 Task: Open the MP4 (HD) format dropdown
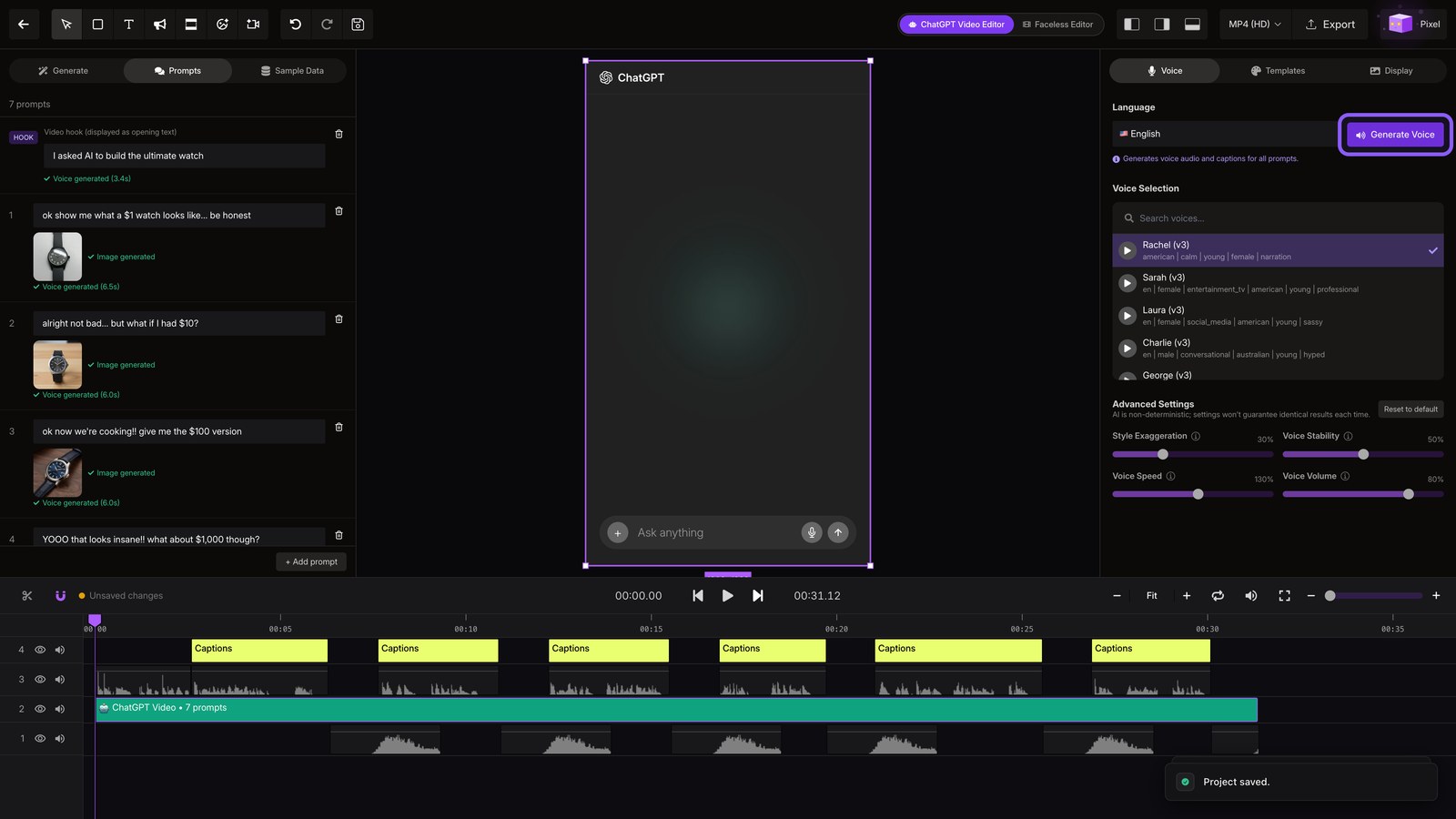tap(1254, 25)
